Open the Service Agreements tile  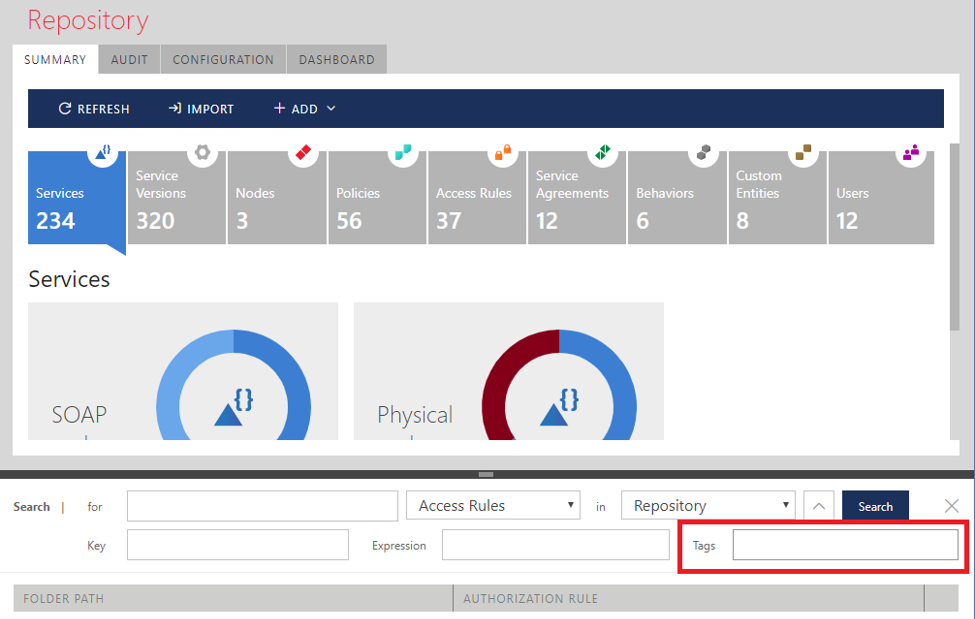[x=577, y=197]
